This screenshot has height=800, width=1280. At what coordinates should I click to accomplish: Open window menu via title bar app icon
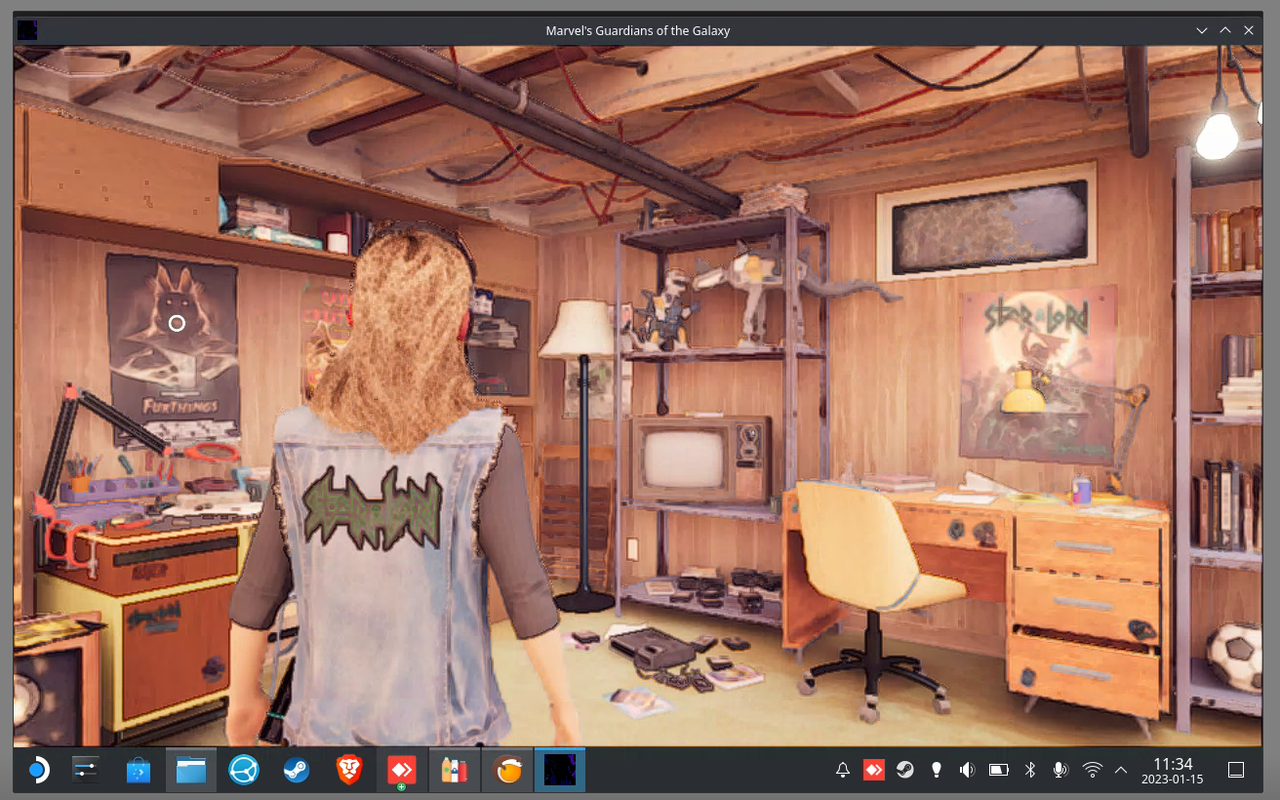(x=28, y=30)
